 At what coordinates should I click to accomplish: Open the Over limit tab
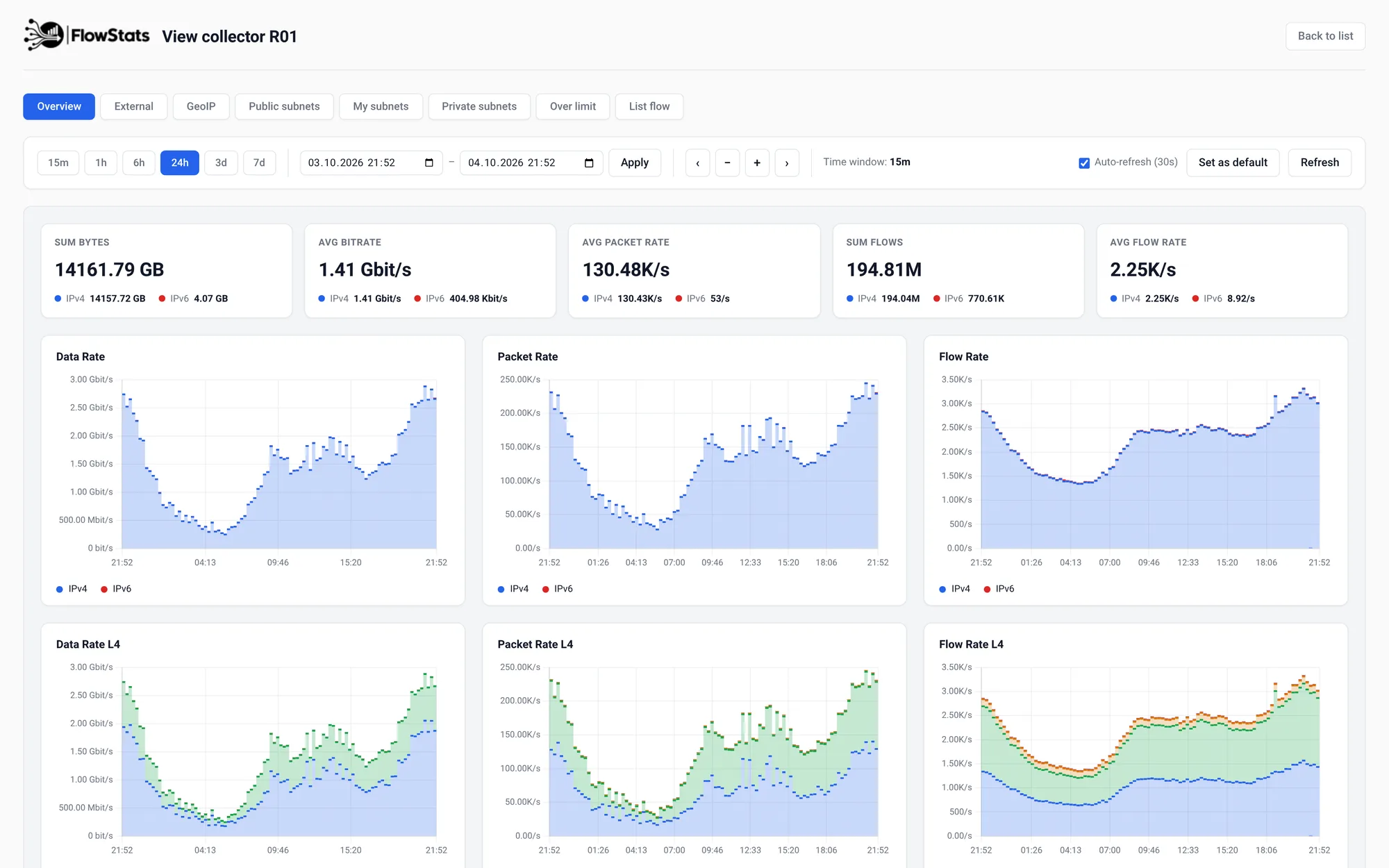click(x=573, y=106)
